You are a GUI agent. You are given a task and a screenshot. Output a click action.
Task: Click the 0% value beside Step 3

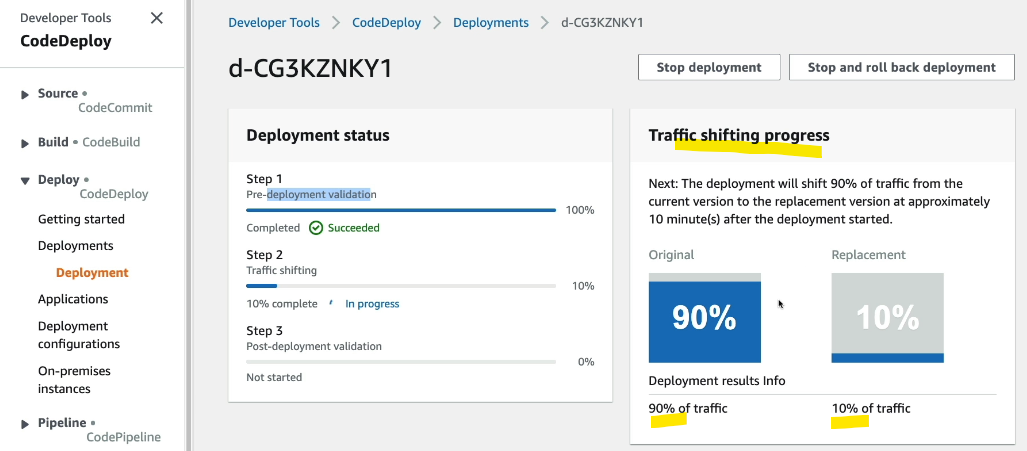[x=586, y=362]
